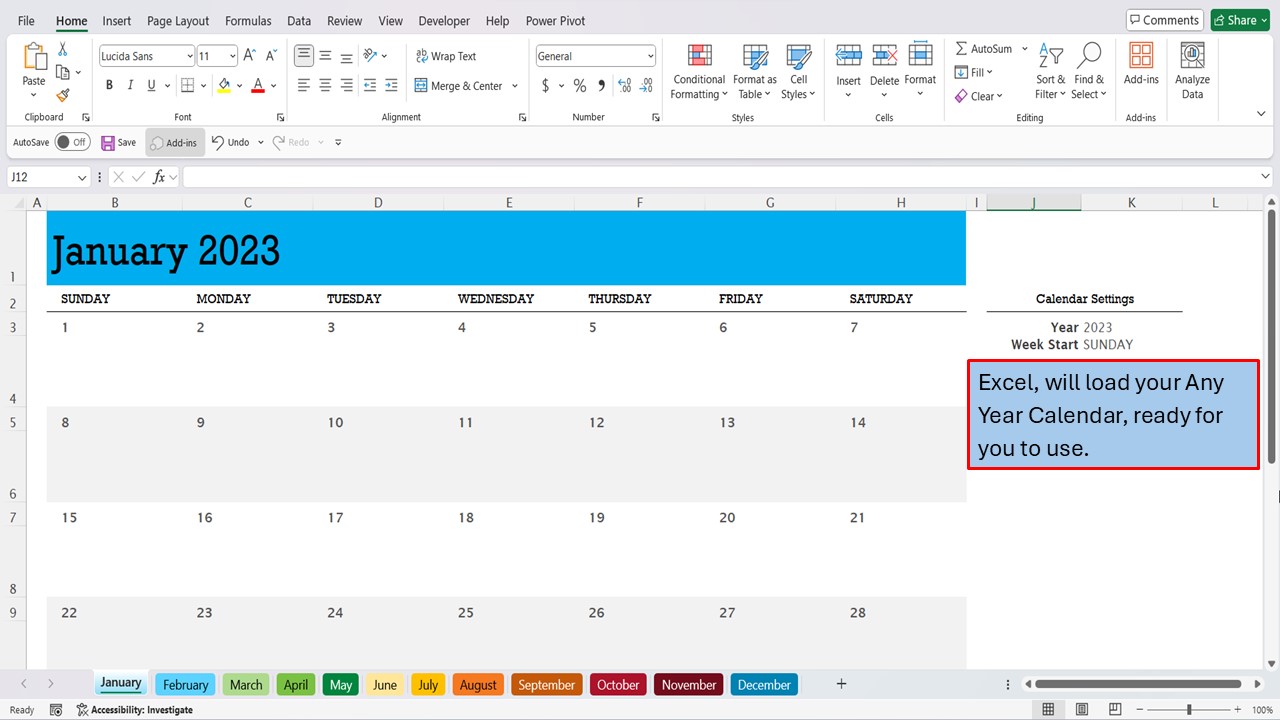
Task: Add a new sheet with the plus button
Action: [841, 684]
